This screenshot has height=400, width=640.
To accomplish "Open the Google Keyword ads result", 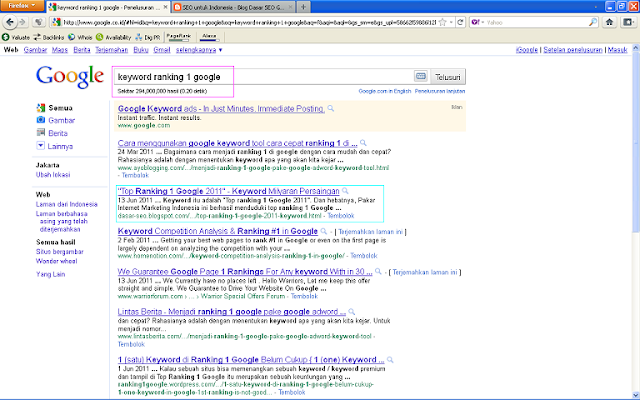I will (221, 109).
